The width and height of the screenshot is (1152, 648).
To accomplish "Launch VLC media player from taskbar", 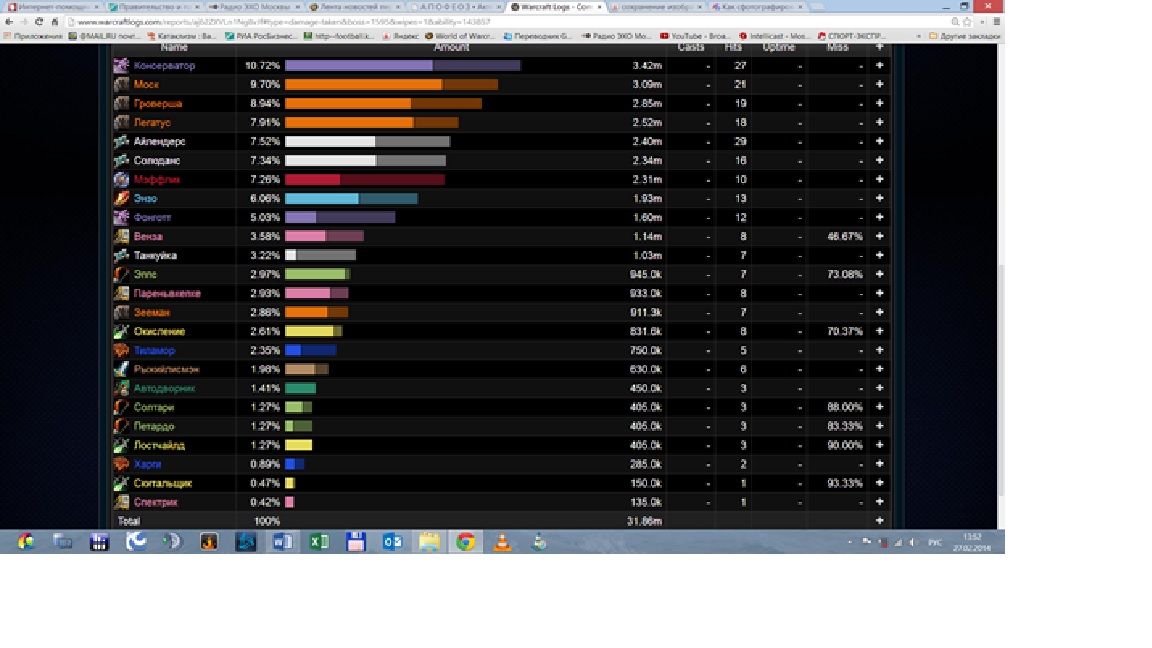I will point(503,542).
